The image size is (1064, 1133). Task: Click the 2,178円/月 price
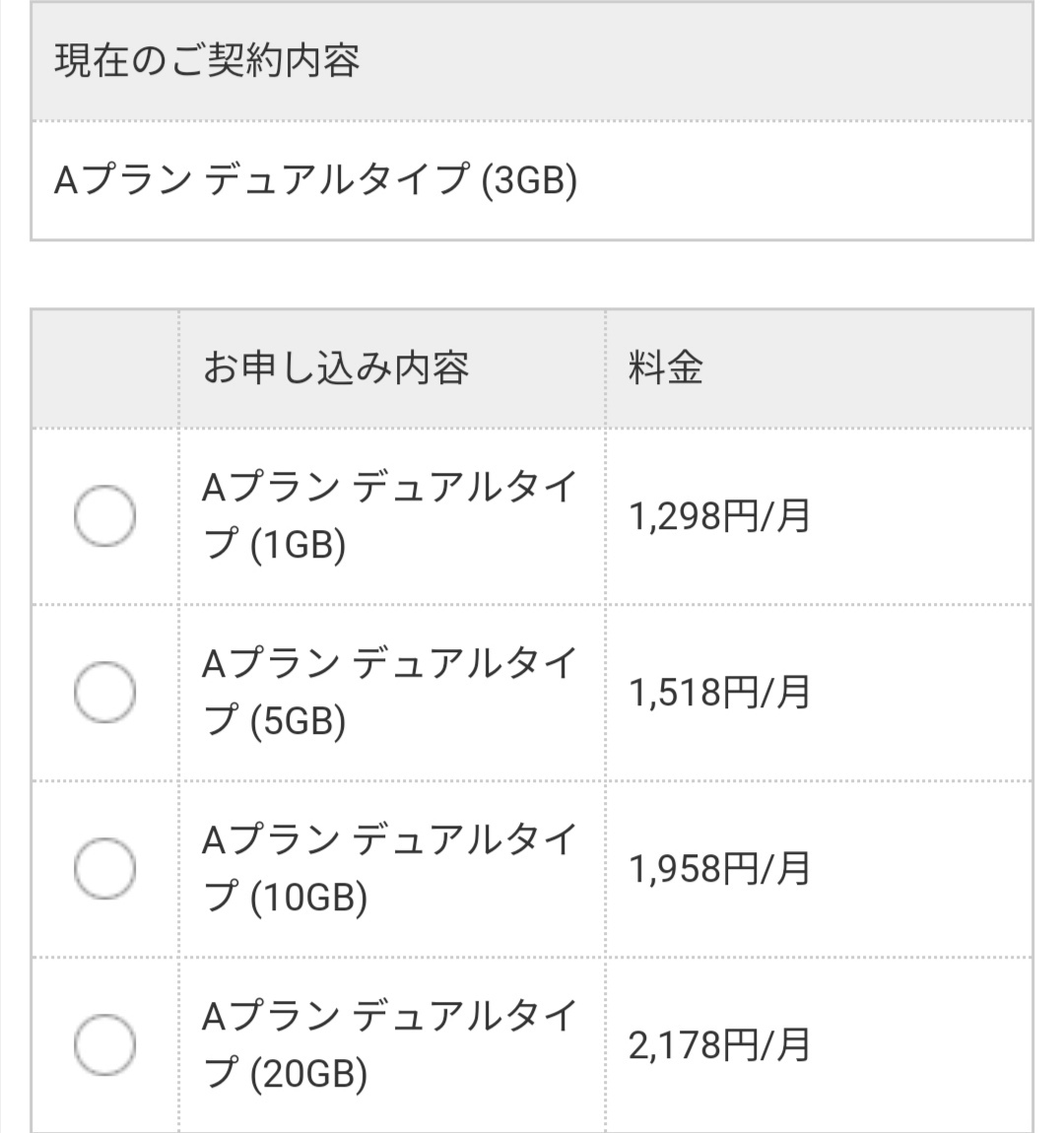719,1044
